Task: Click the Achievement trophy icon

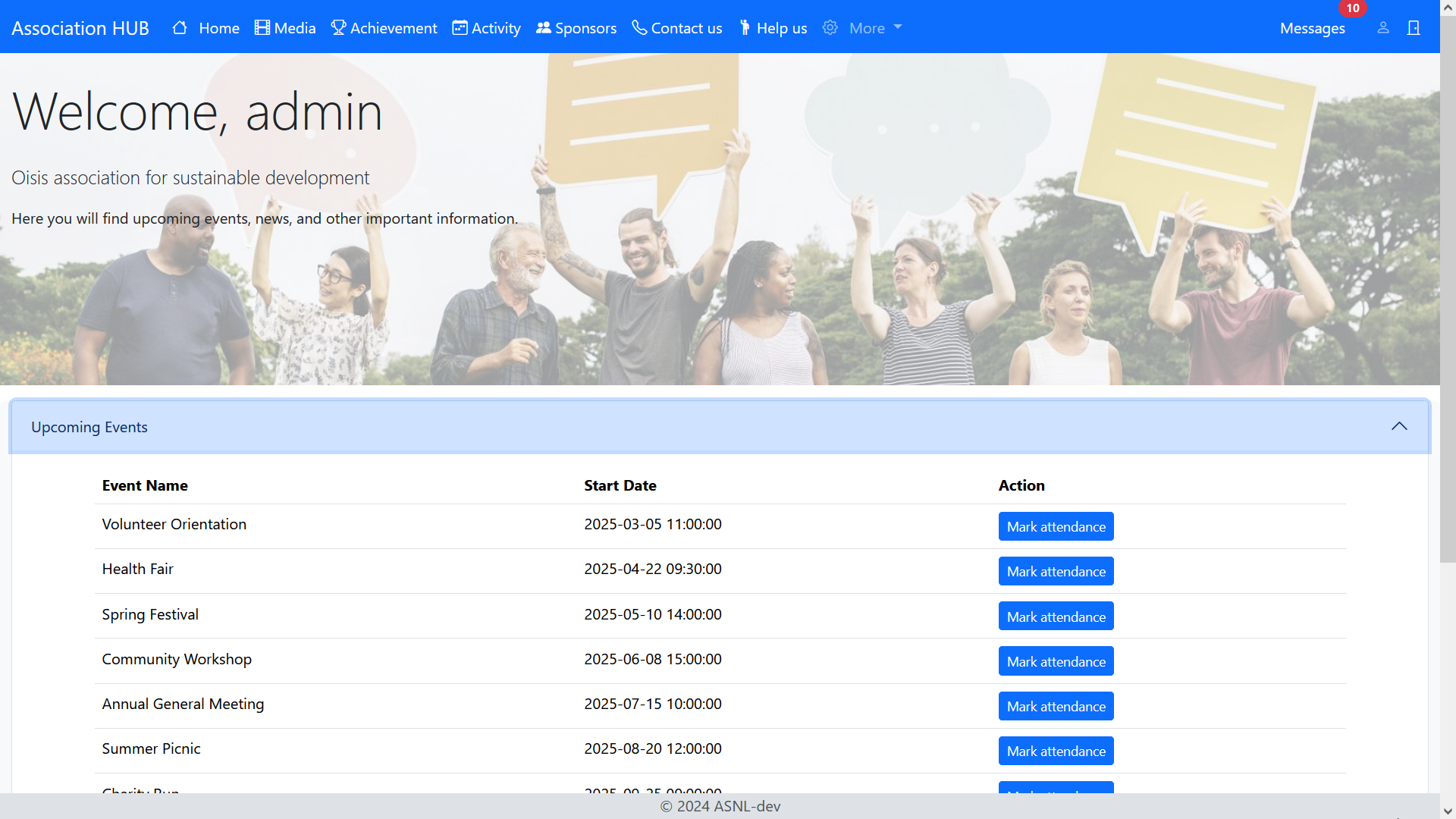Action: click(338, 28)
